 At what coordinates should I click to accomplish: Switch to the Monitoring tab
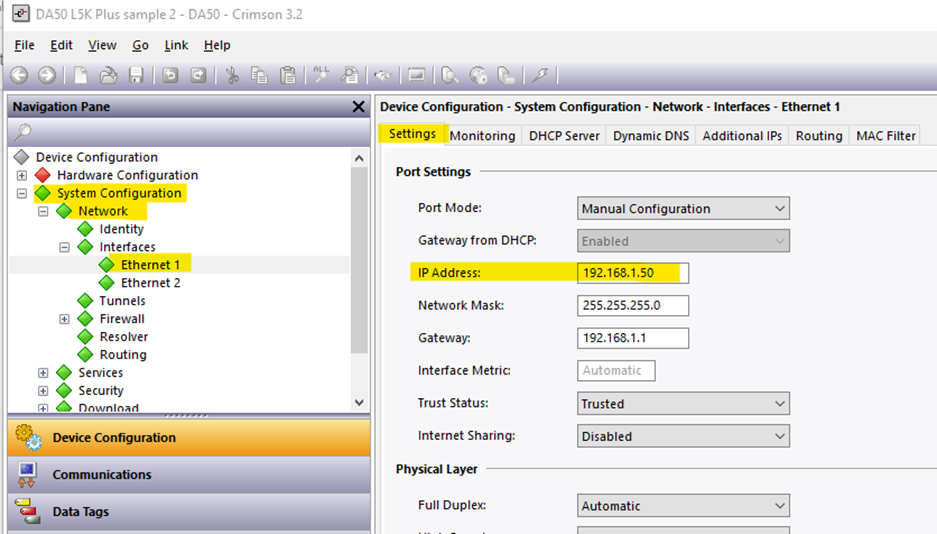coord(482,136)
